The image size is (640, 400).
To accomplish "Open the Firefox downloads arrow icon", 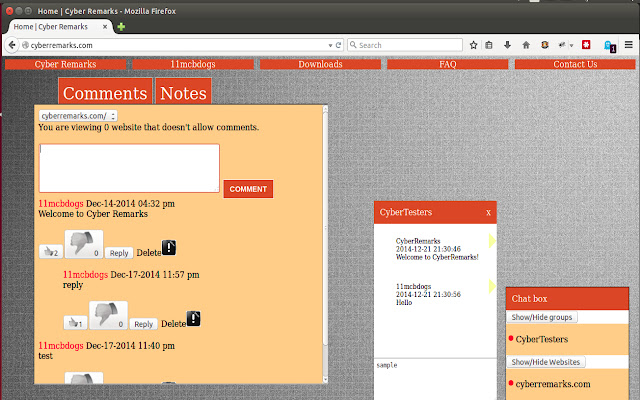I will coord(509,45).
